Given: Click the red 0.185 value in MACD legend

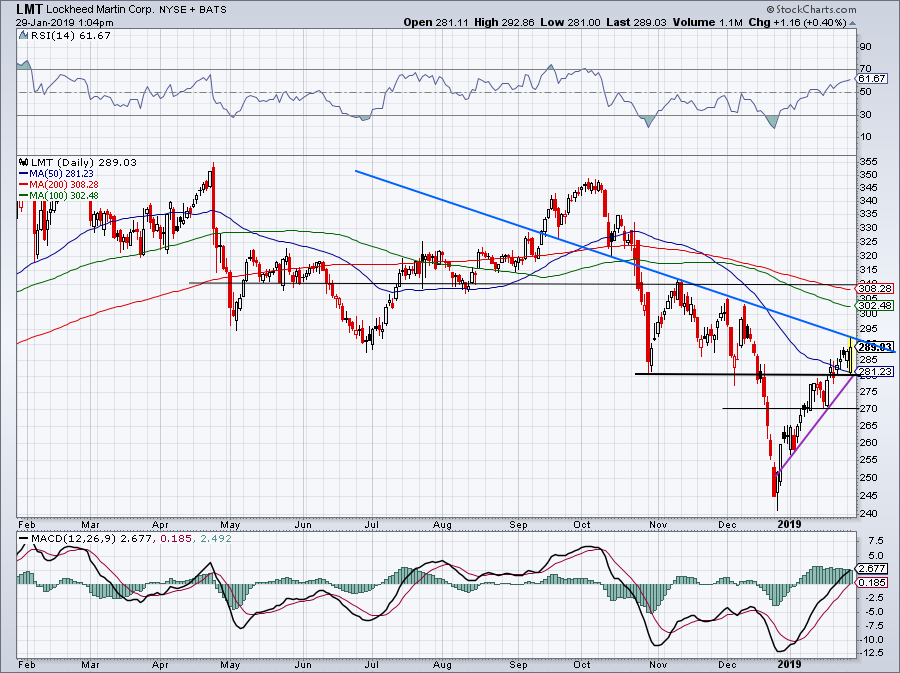Looking at the screenshot, I should (x=174, y=539).
